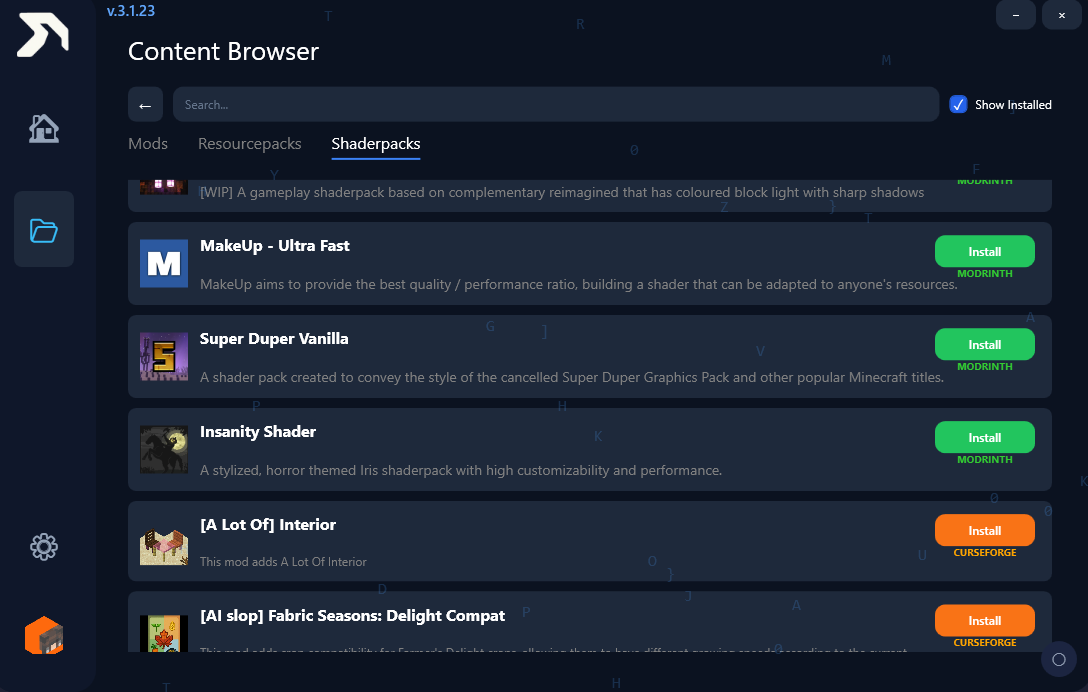Click the version label v.3.1.23
Screen dimensions: 1088x692
click(x=130, y=11)
